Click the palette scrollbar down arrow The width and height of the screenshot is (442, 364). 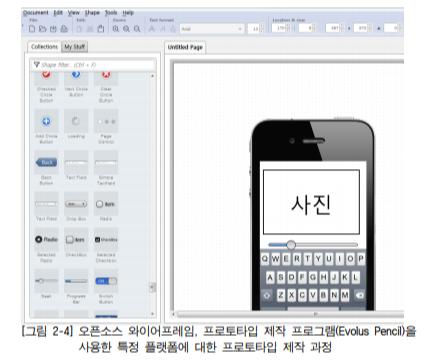(x=152, y=314)
